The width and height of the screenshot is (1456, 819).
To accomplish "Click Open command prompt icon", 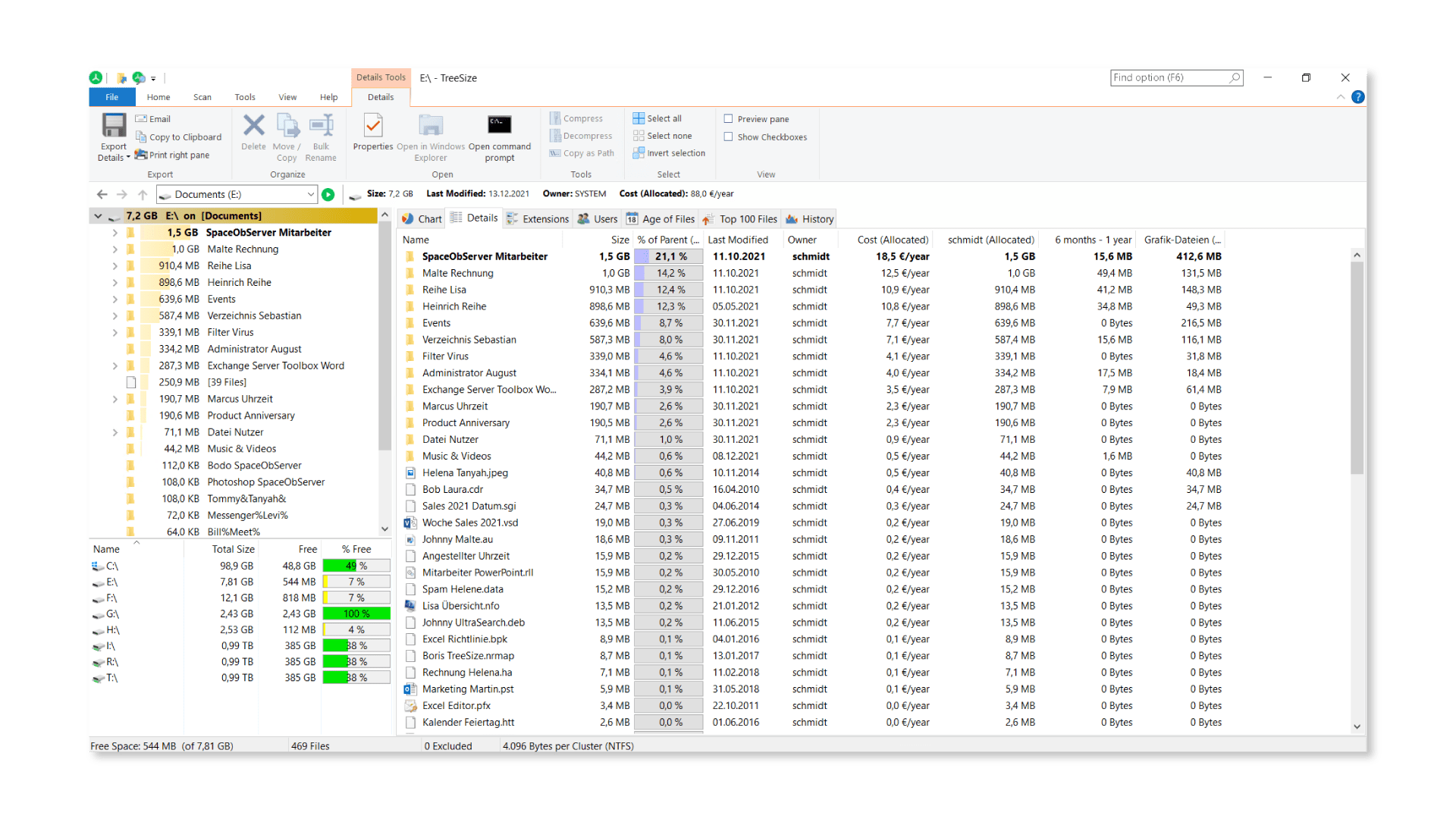I will pyautogui.click(x=499, y=126).
